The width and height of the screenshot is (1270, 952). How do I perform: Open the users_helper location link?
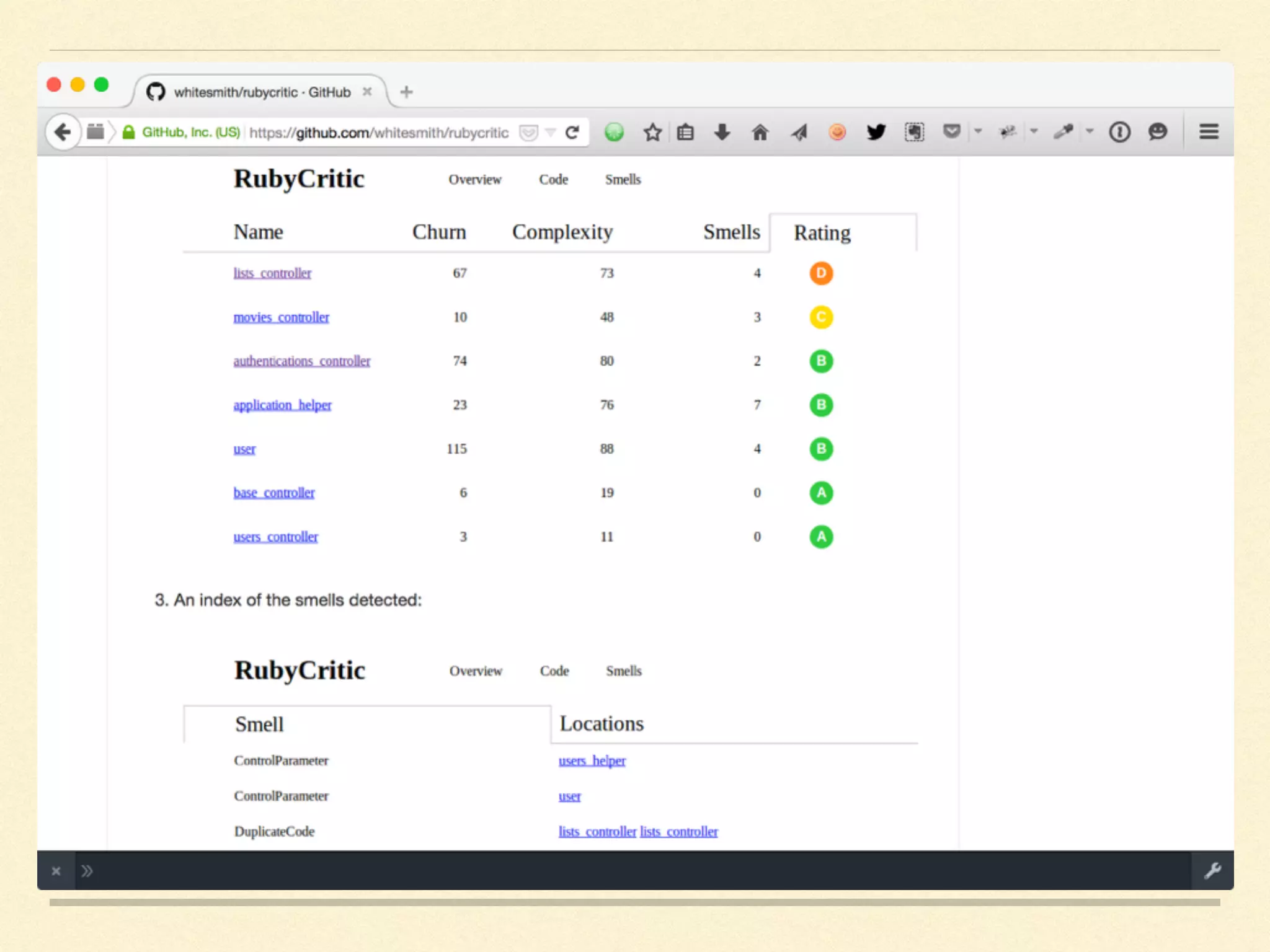(592, 761)
